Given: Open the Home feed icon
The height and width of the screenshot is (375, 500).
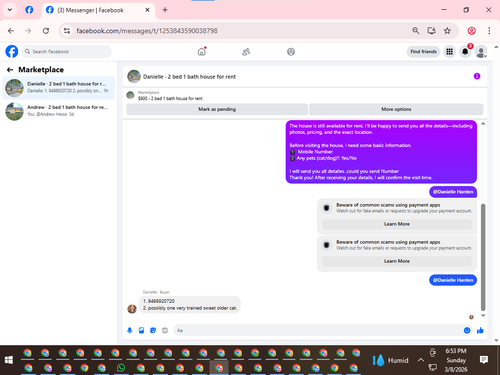Looking at the screenshot, I should tap(202, 52).
